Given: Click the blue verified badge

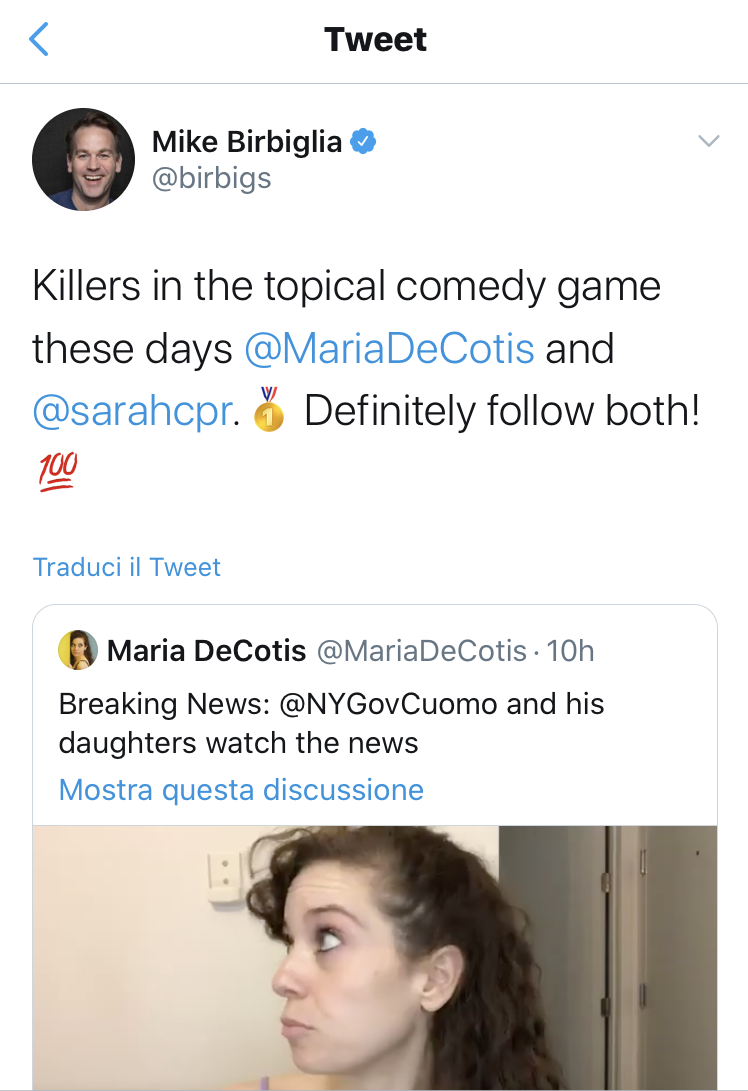Looking at the screenshot, I should (x=363, y=141).
